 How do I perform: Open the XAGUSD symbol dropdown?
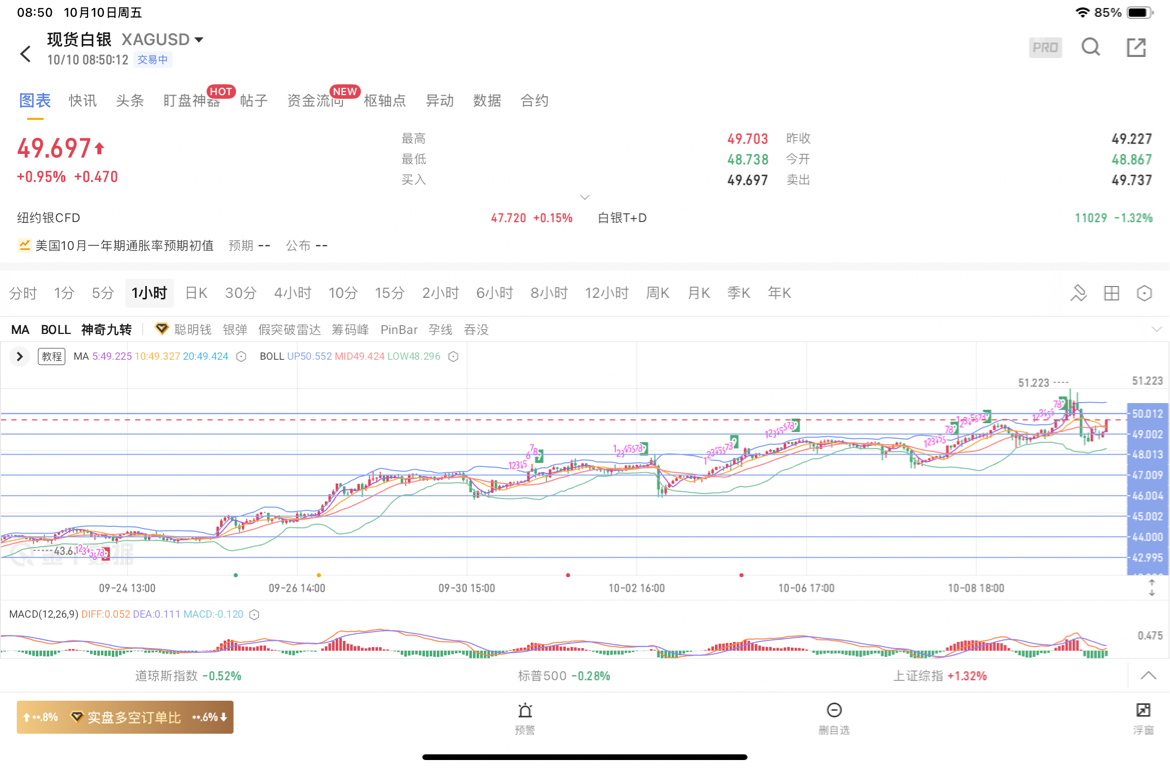pos(199,40)
